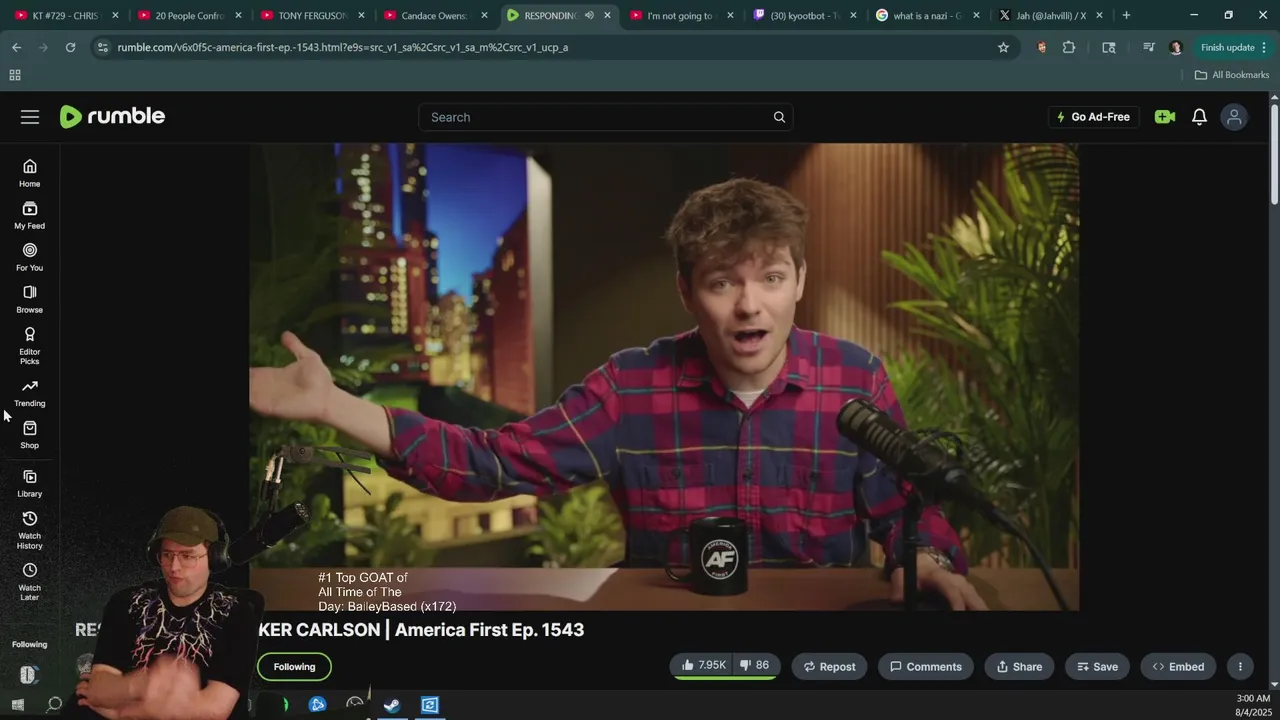1280x720 pixels.
Task: Open Chrome three-dot menu
Action: point(1265,47)
